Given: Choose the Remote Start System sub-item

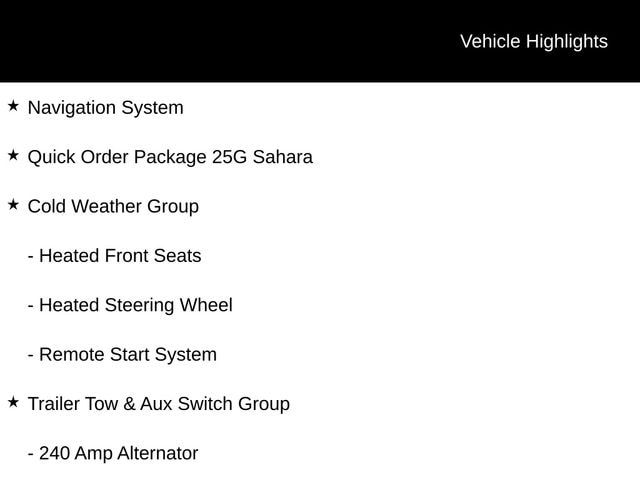Looking at the screenshot, I should coord(127,355).
